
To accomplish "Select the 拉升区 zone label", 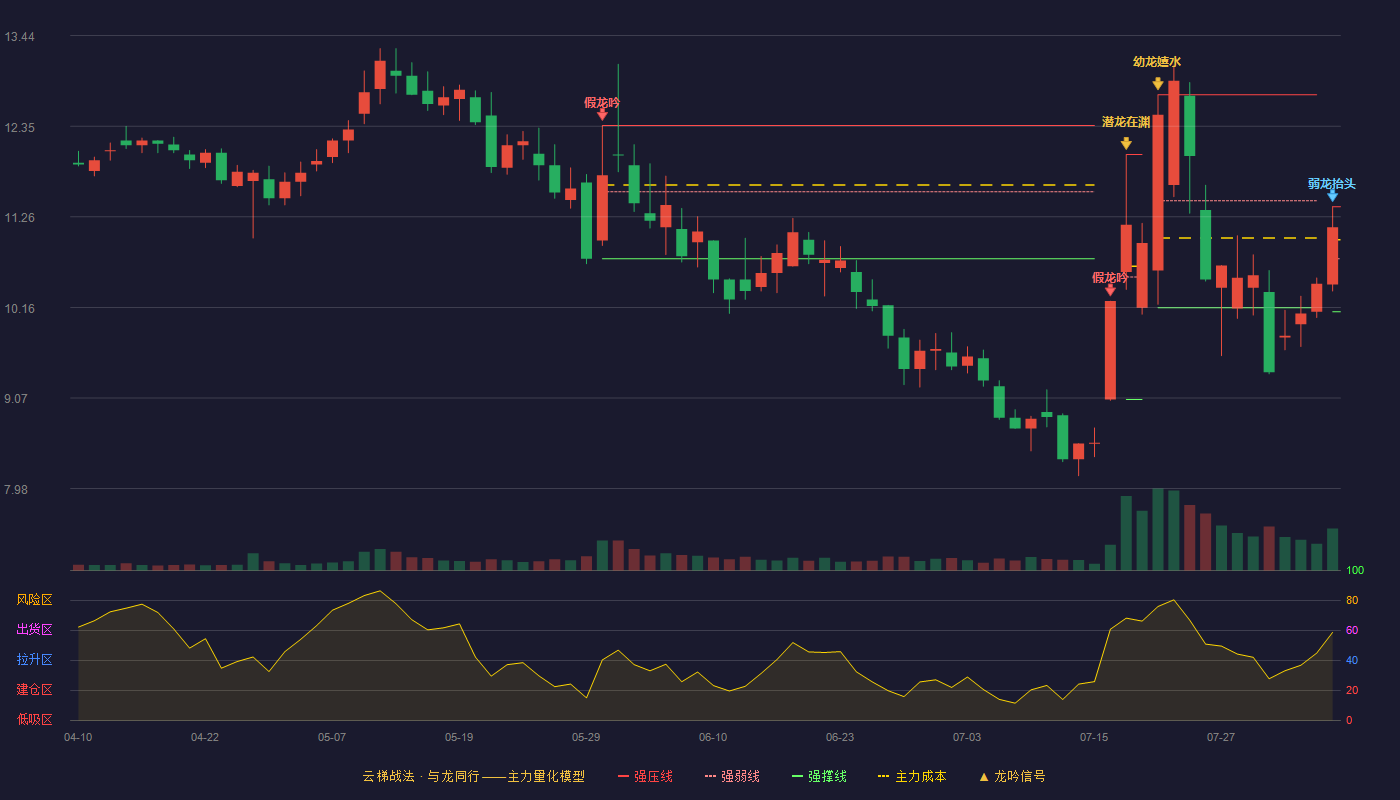I will [x=34, y=660].
